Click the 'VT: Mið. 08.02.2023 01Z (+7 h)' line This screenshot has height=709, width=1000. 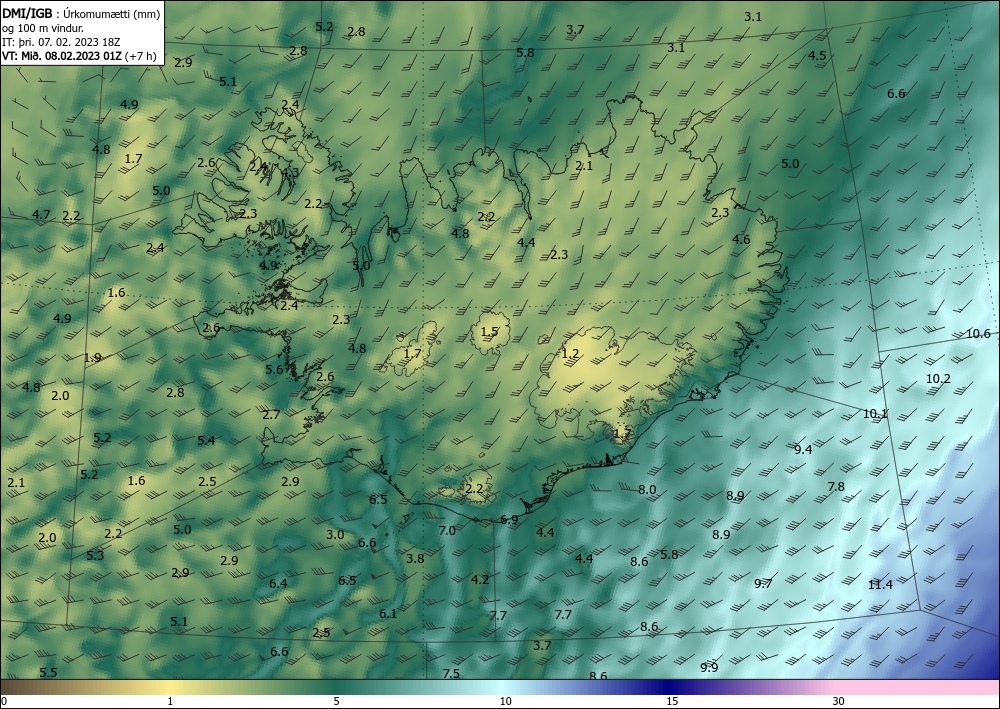[x=80, y=56]
